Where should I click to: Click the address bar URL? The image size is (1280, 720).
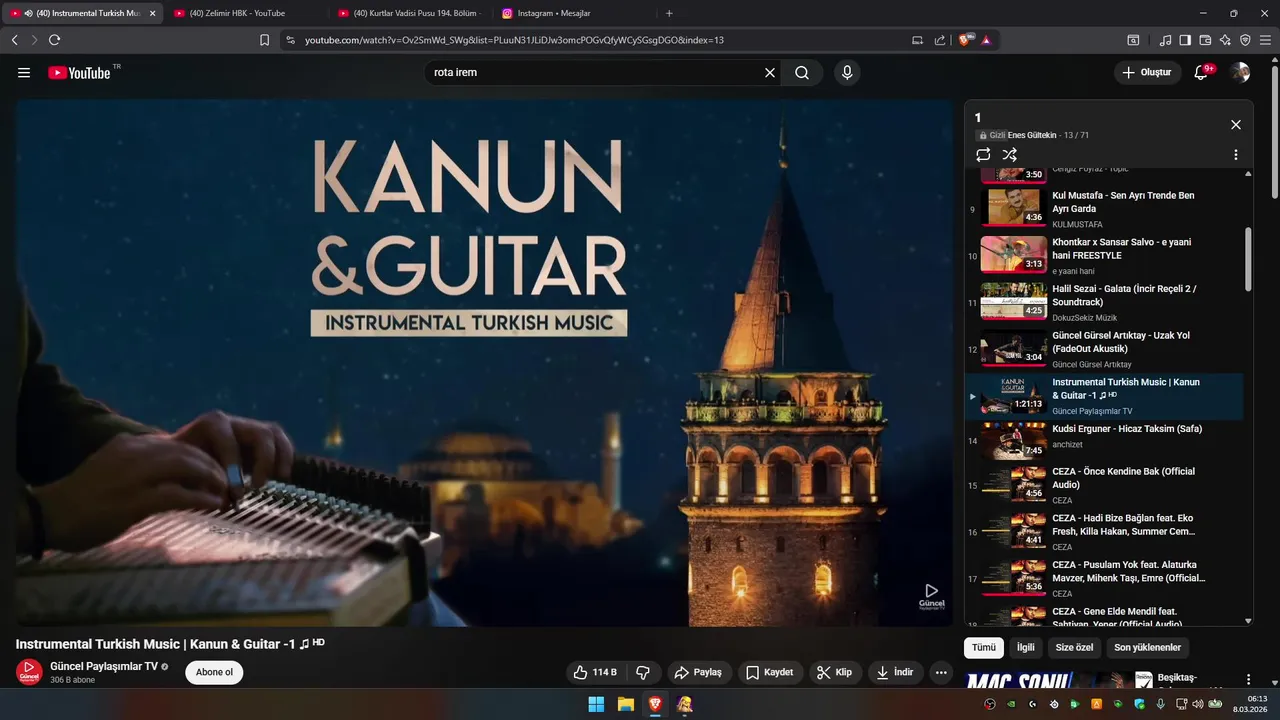[514, 40]
